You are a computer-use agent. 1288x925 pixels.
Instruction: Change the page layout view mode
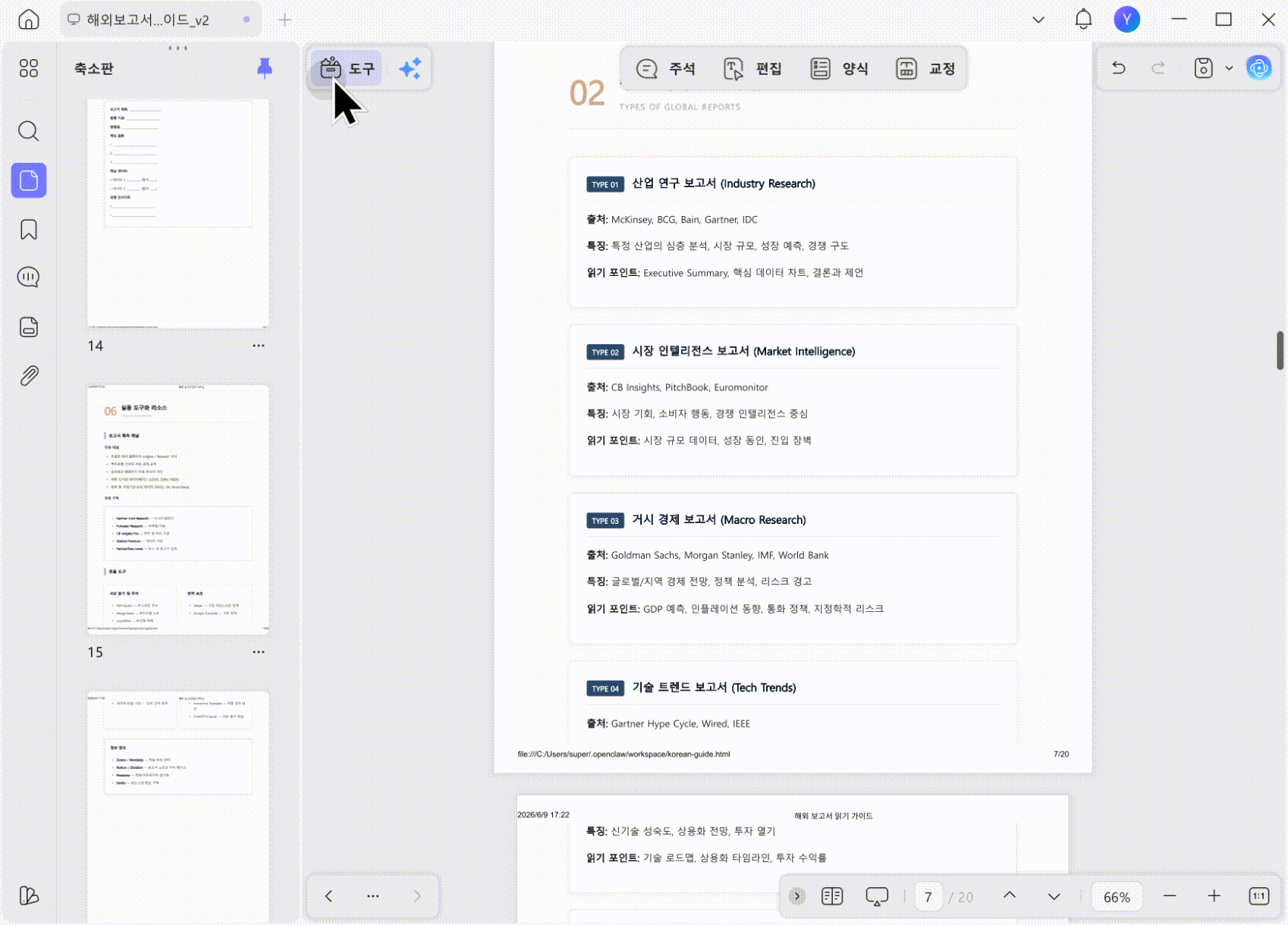[832, 896]
